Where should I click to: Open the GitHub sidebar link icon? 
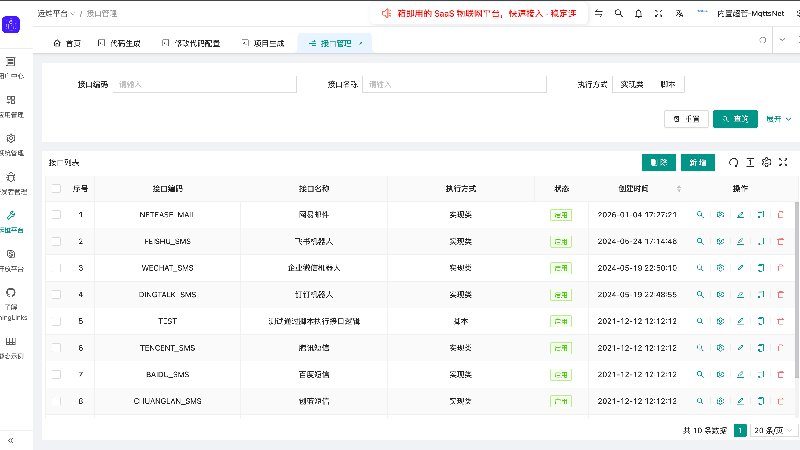[11, 292]
